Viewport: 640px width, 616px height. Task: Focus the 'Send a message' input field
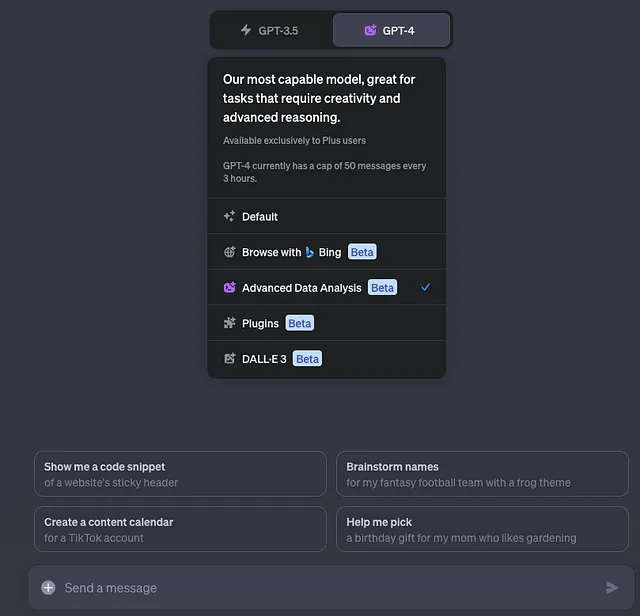[331, 588]
